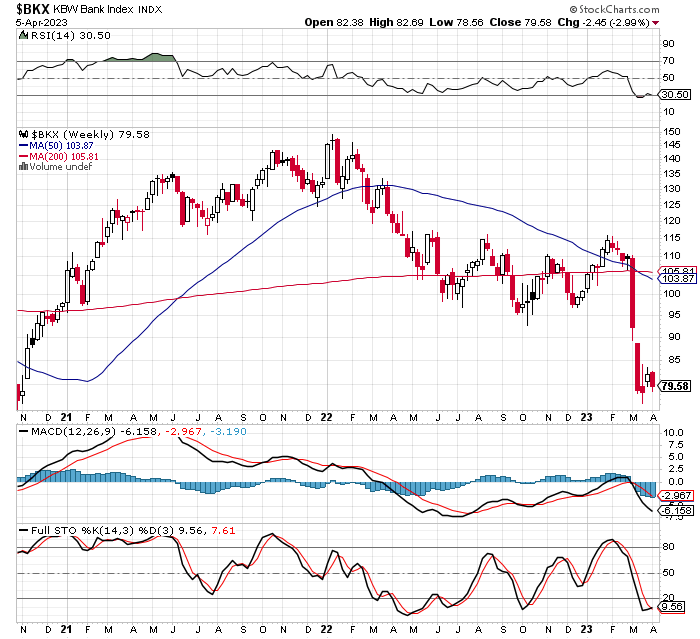Click the Close 79.58 header value
The height and width of the screenshot is (639, 700).
tap(520, 22)
